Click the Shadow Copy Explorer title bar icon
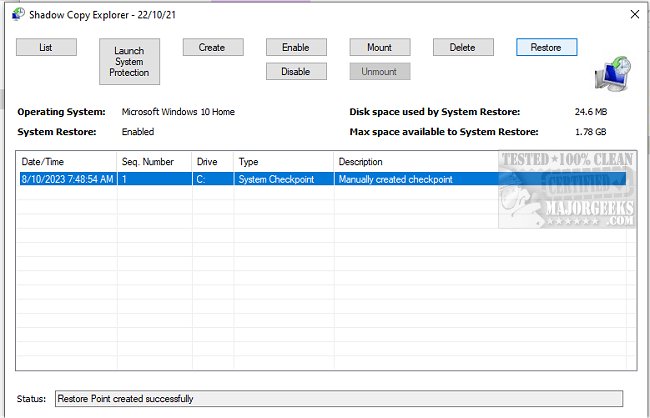Viewport: 650px width, 418px height. pyautogui.click(x=17, y=13)
